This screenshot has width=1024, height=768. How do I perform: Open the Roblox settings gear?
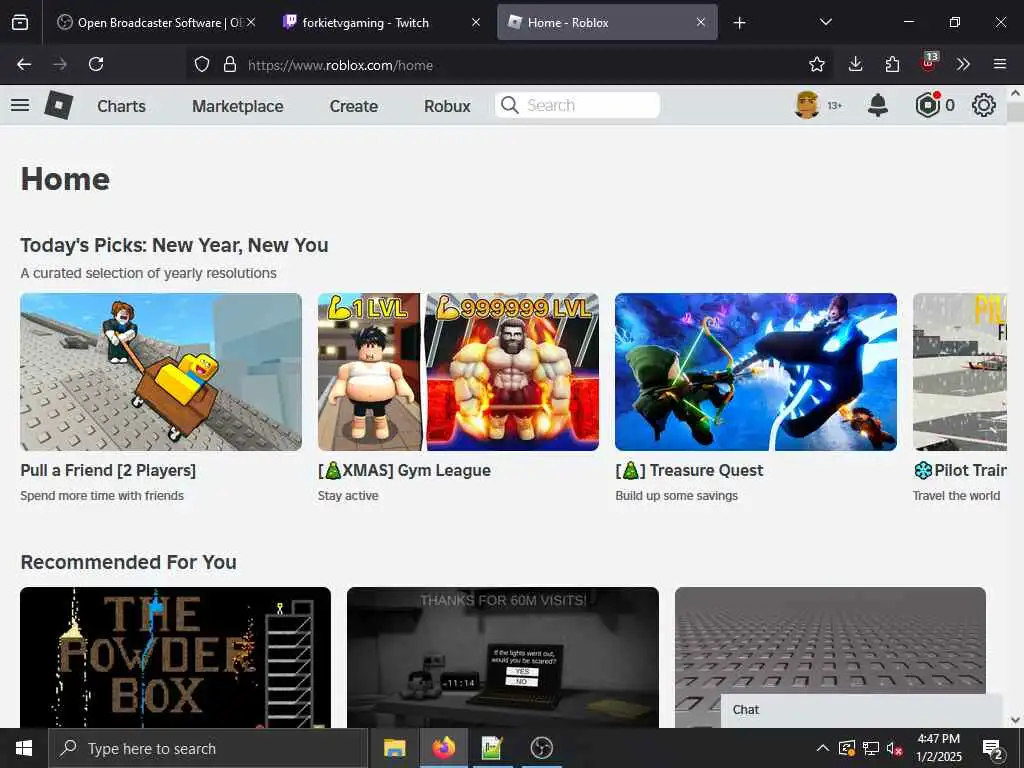coord(984,105)
